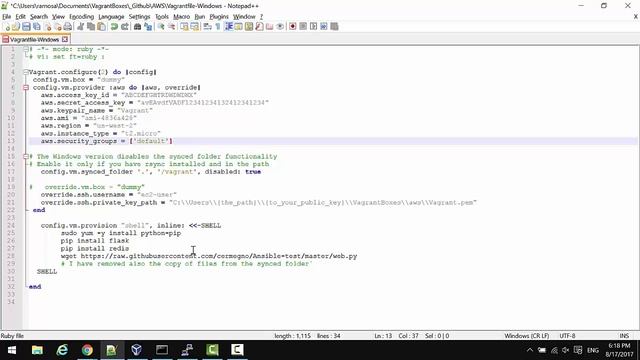
Task: Toggle the indent guide toolbar button
Action: click(229, 27)
